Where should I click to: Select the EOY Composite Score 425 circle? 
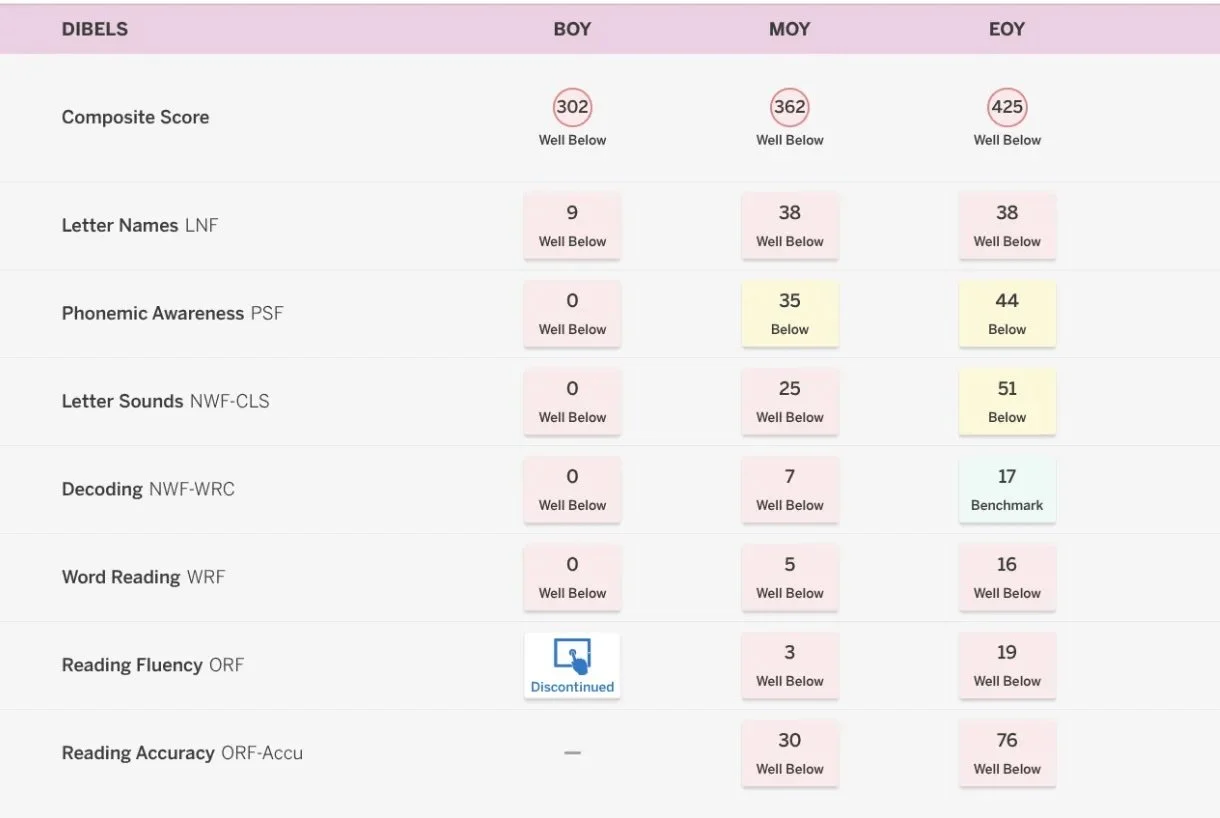pyautogui.click(x=1007, y=107)
